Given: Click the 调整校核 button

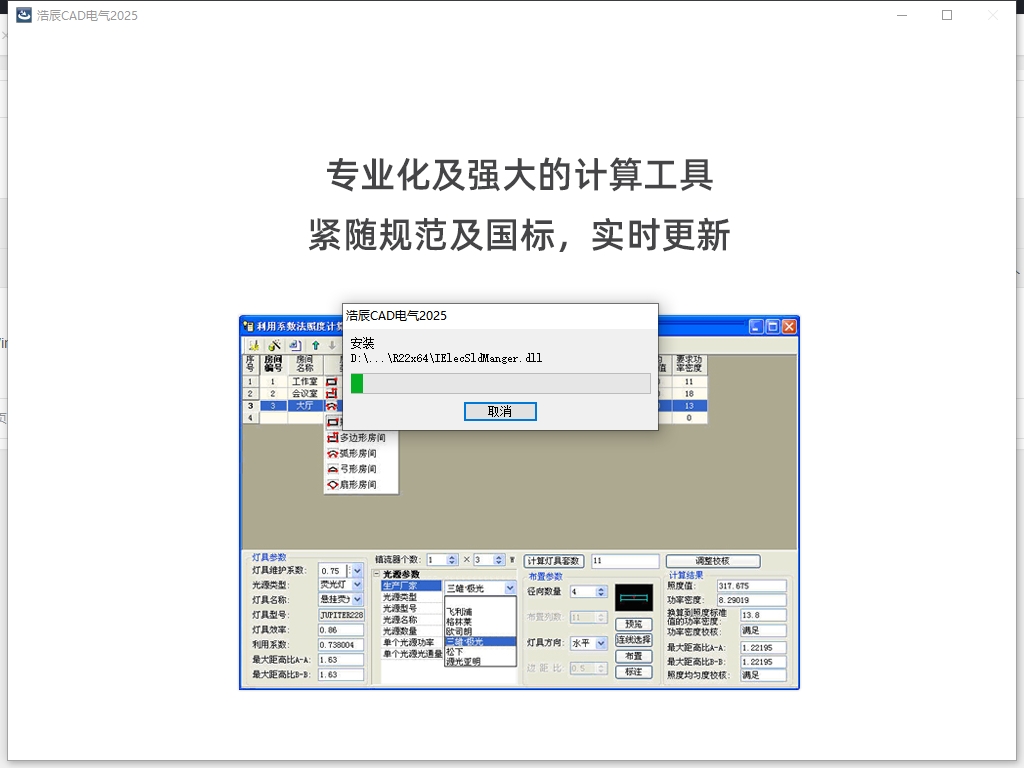Looking at the screenshot, I should click(x=712, y=561).
